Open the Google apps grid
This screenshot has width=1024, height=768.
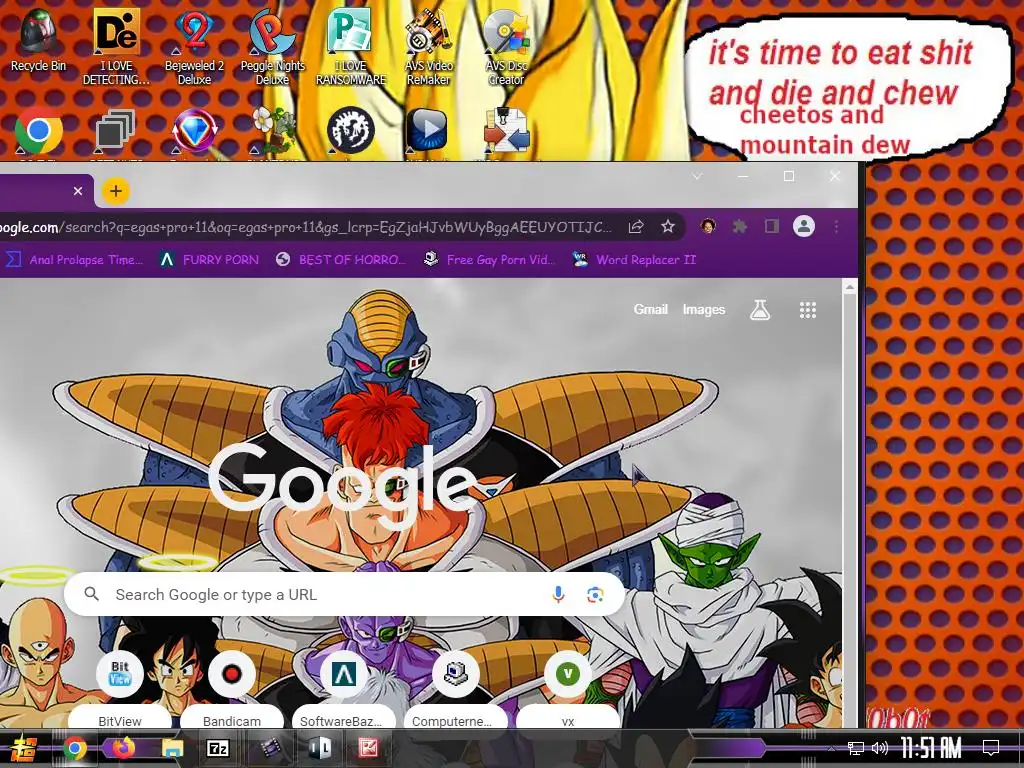[x=808, y=310]
